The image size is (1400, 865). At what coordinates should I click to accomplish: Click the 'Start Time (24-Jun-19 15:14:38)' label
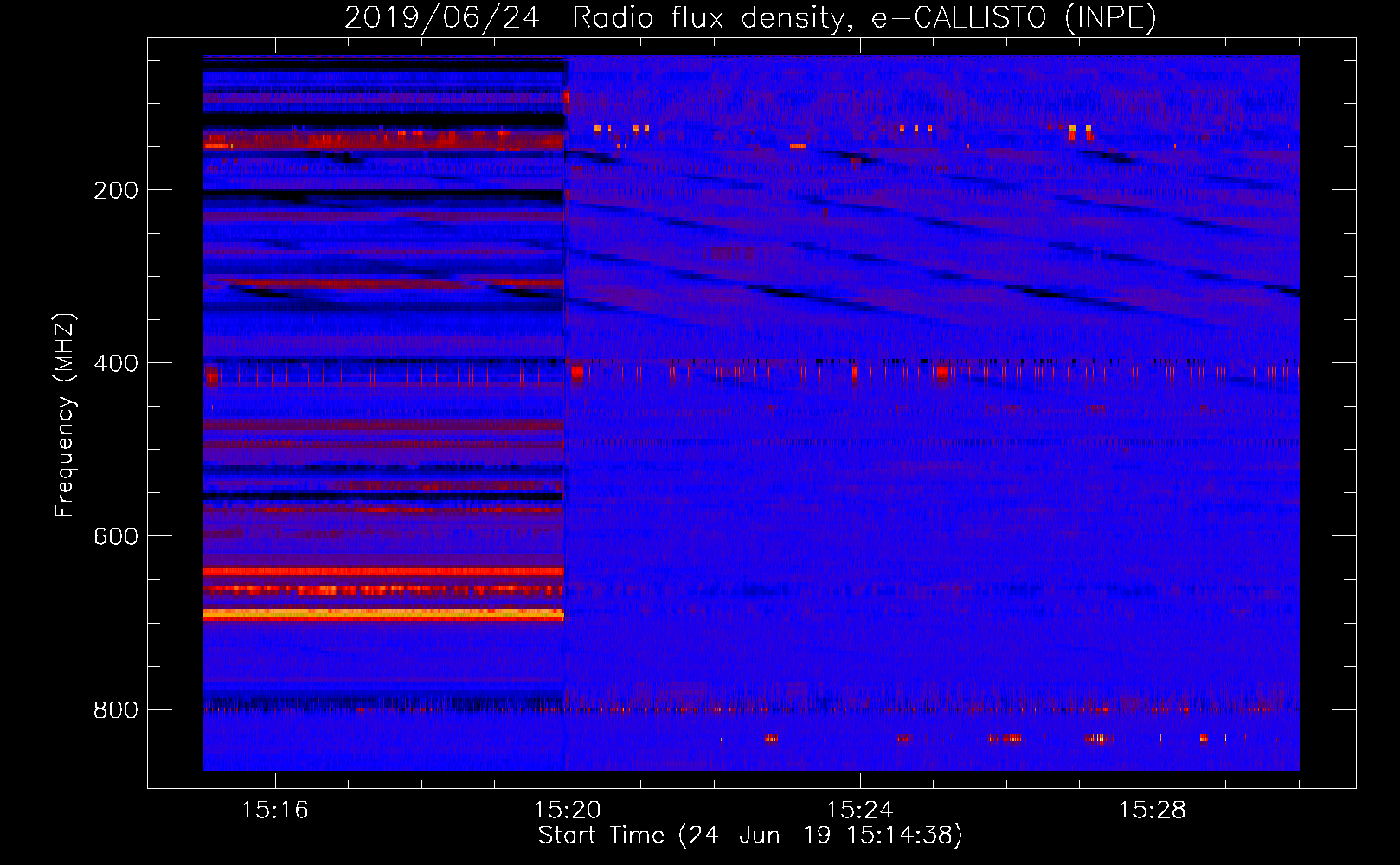tap(750, 836)
